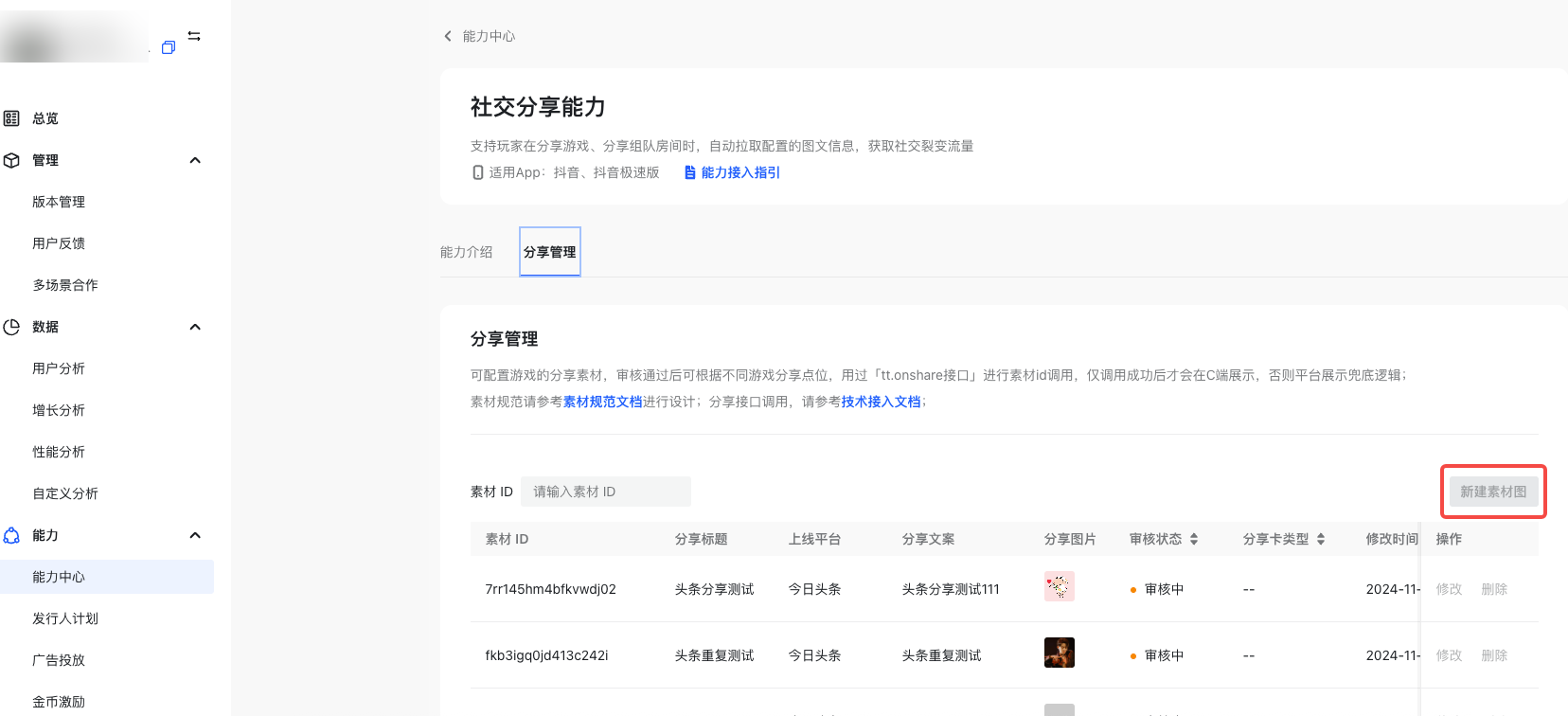Image resolution: width=1568 pixels, height=716 pixels.
Task: Collapse the 数据 sidebar section chevron
Action: click(195, 327)
